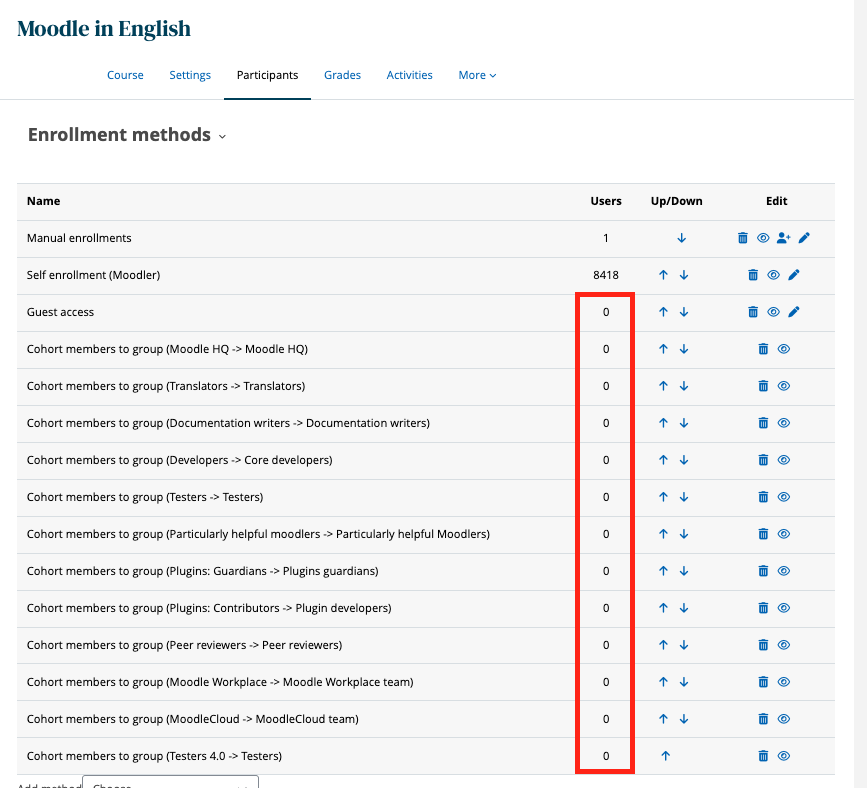Move Documentation writers row up
The image size is (867, 788).
click(x=664, y=423)
